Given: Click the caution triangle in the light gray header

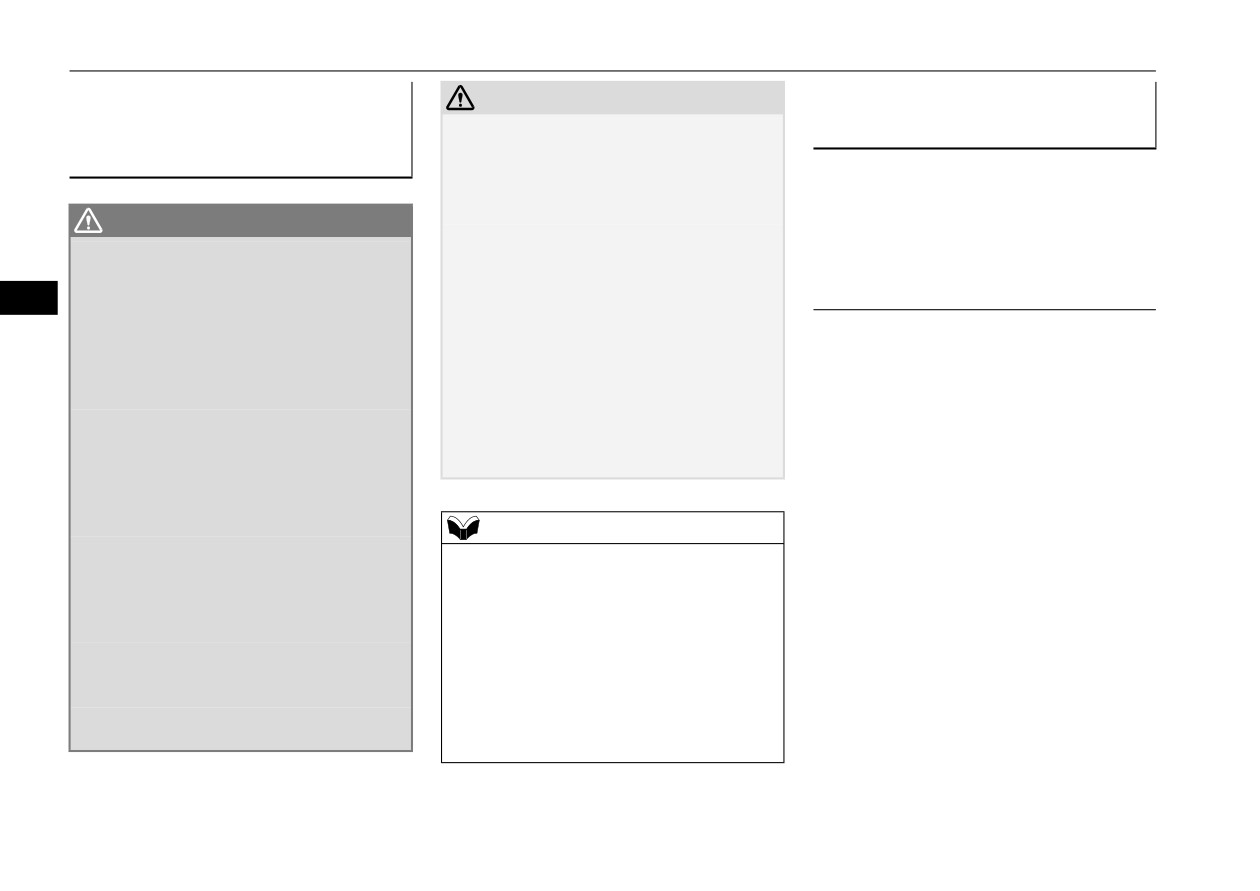Looking at the screenshot, I should tap(460, 98).
